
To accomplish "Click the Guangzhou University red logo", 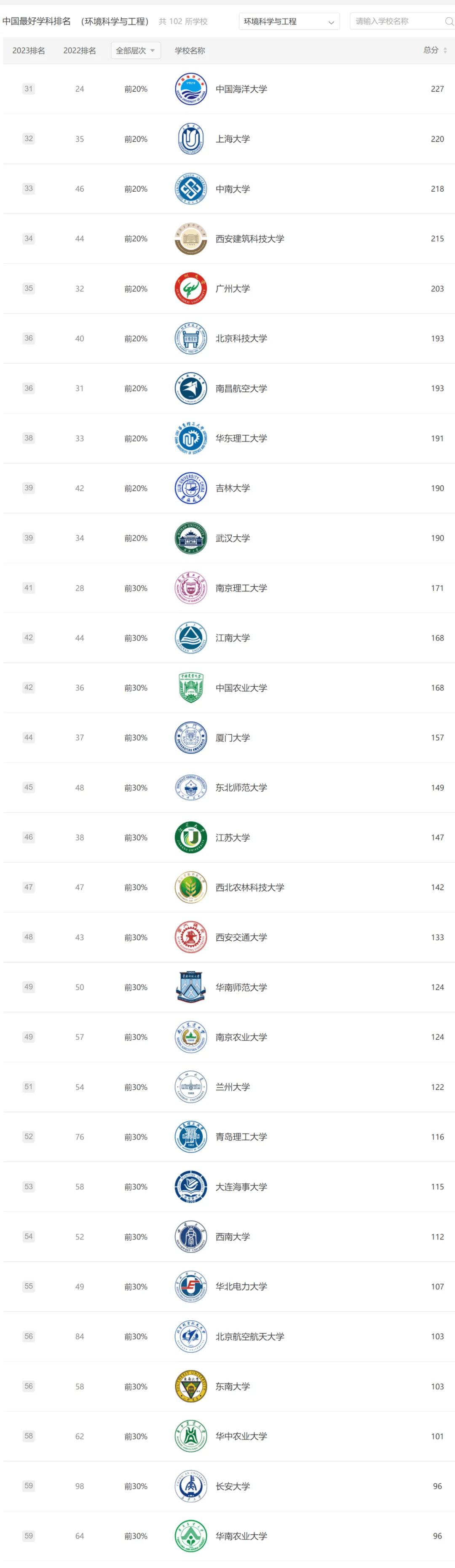I will 190,289.
